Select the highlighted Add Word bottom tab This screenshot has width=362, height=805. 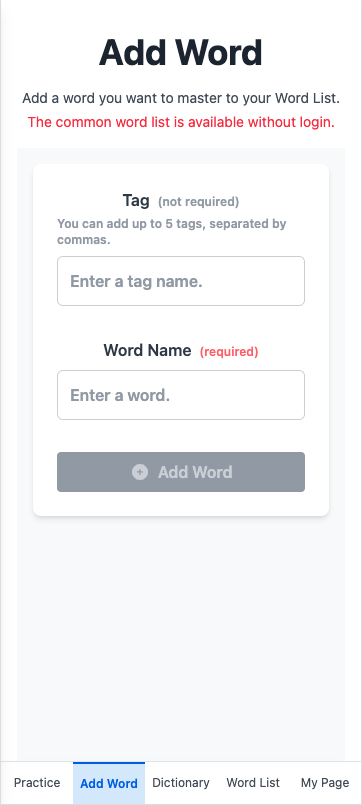pos(109,783)
